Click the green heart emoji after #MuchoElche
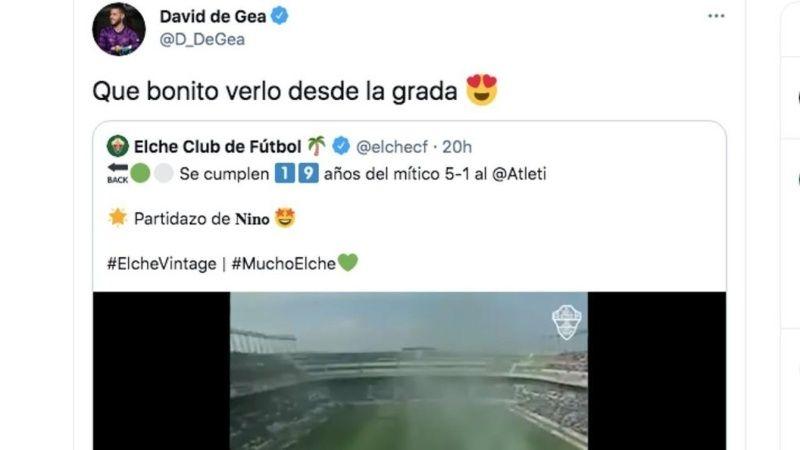This screenshot has height=450, width=800. click(x=348, y=263)
